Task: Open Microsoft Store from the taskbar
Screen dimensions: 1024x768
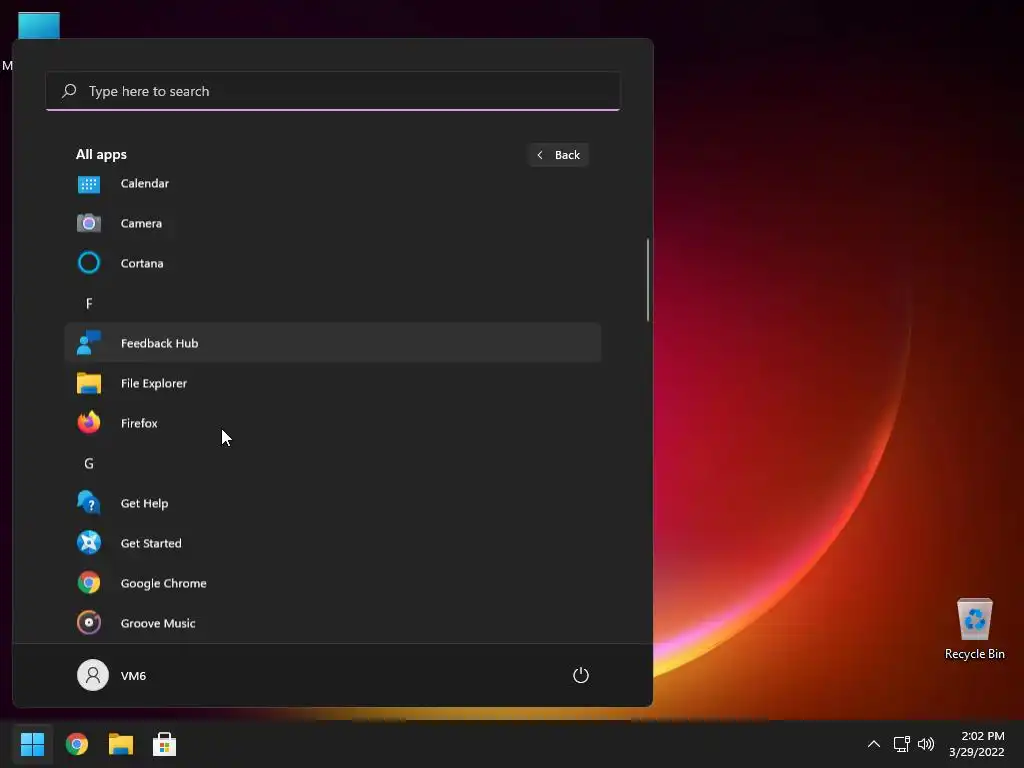Action: [x=164, y=744]
